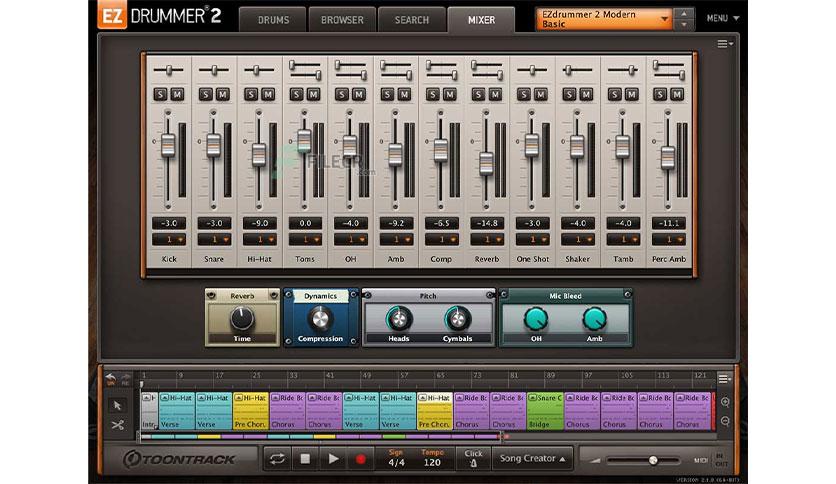The height and width of the screenshot is (484, 836).
Task: Click the Pitch Cymbals knob
Action: point(457,319)
